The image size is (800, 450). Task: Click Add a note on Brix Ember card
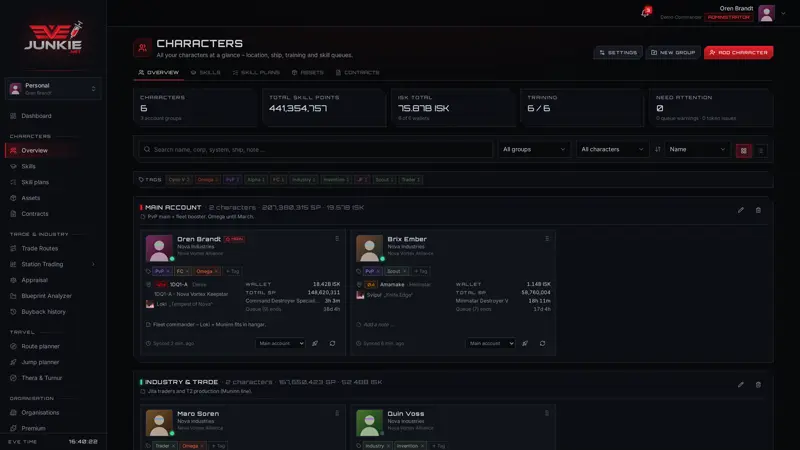[x=379, y=324]
